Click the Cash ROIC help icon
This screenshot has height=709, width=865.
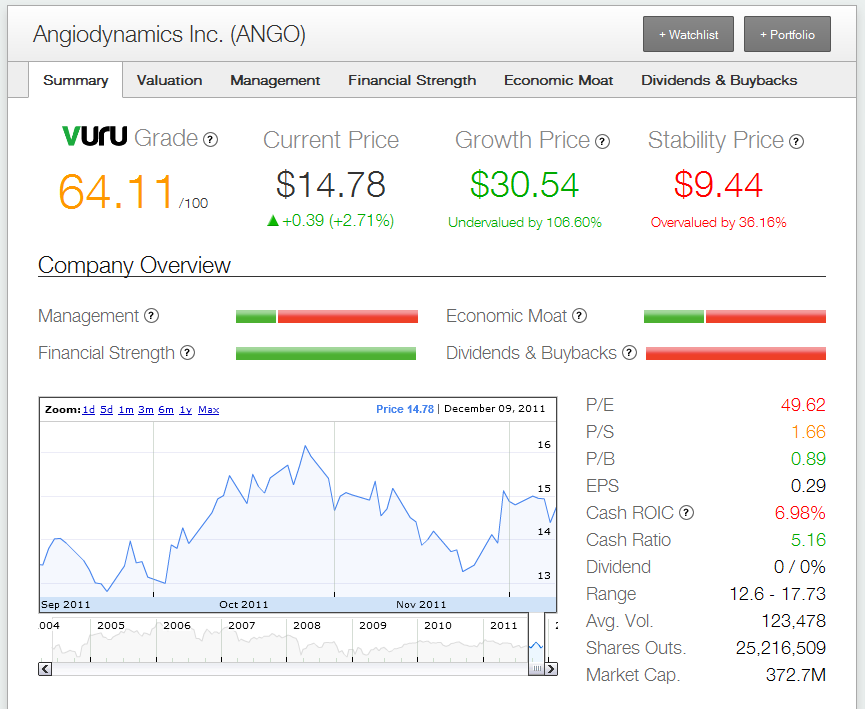pyautogui.click(x=686, y=513)
